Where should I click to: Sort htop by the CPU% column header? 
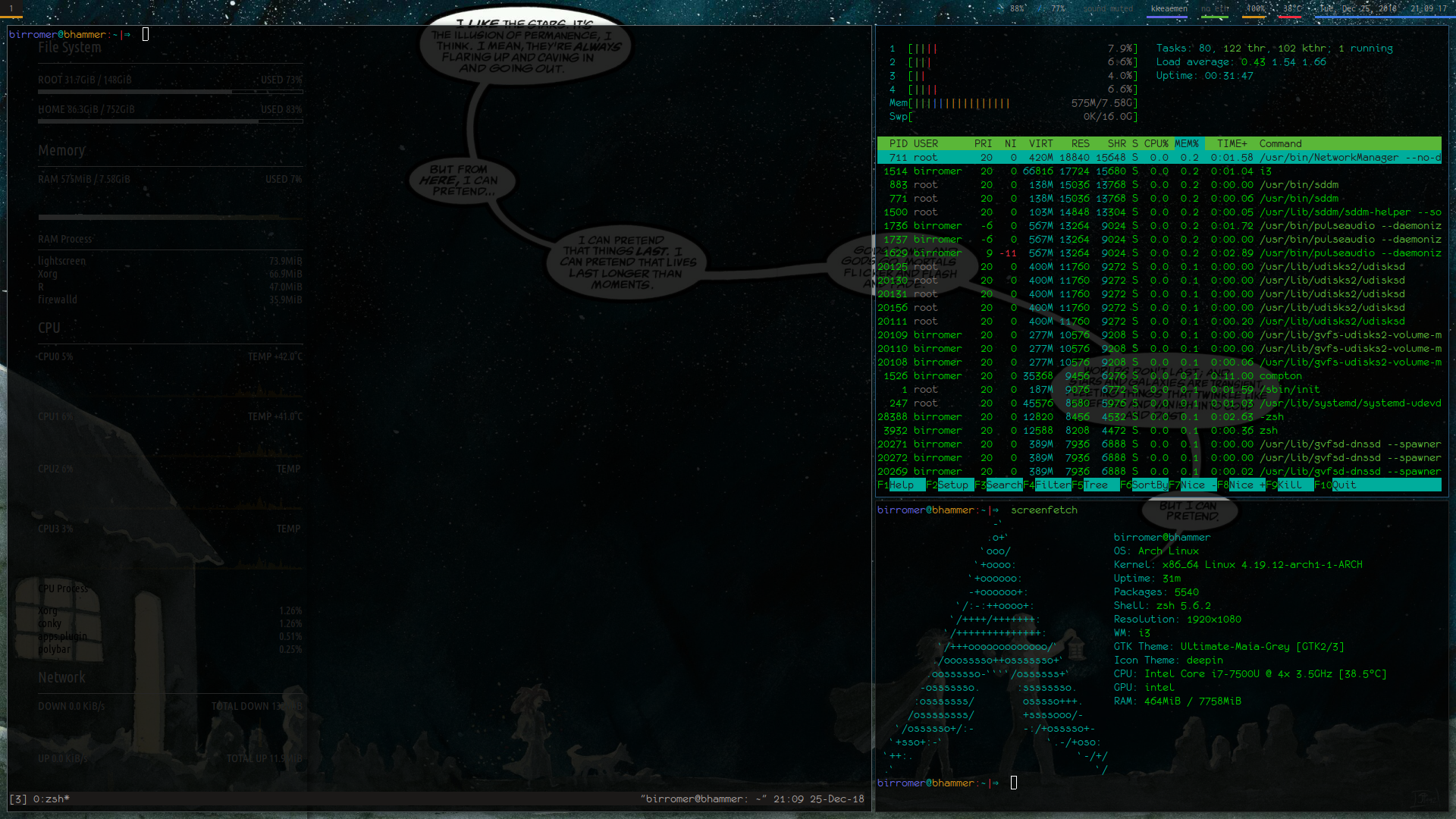click(1156, 144)
